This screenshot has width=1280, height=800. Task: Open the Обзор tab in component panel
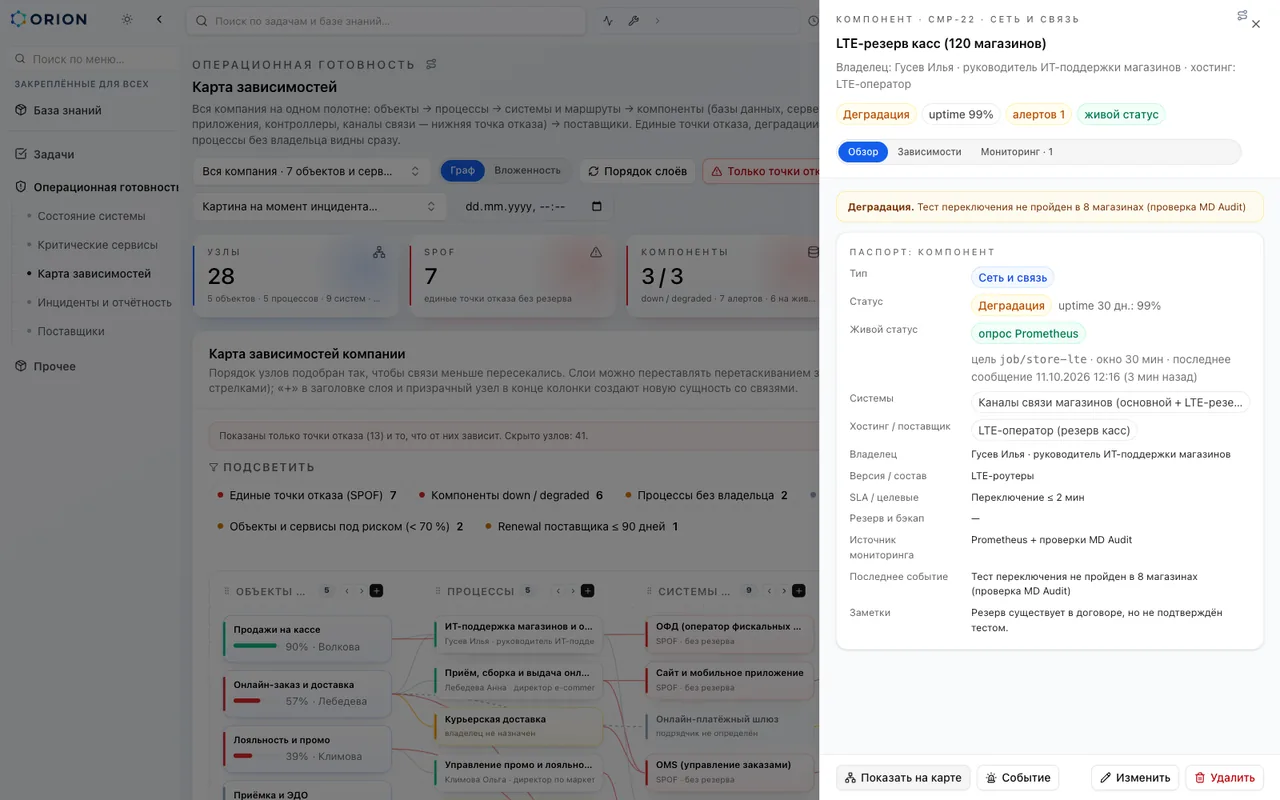point(863,152)
